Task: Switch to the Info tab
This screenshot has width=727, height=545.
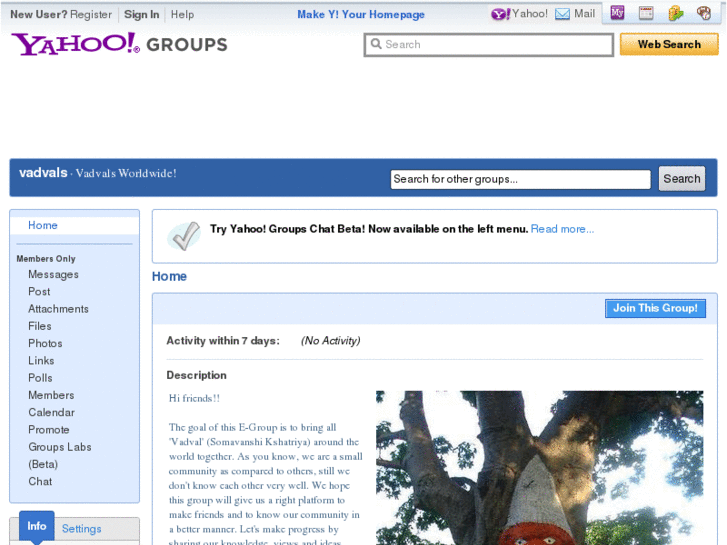Action: (37, 526)
